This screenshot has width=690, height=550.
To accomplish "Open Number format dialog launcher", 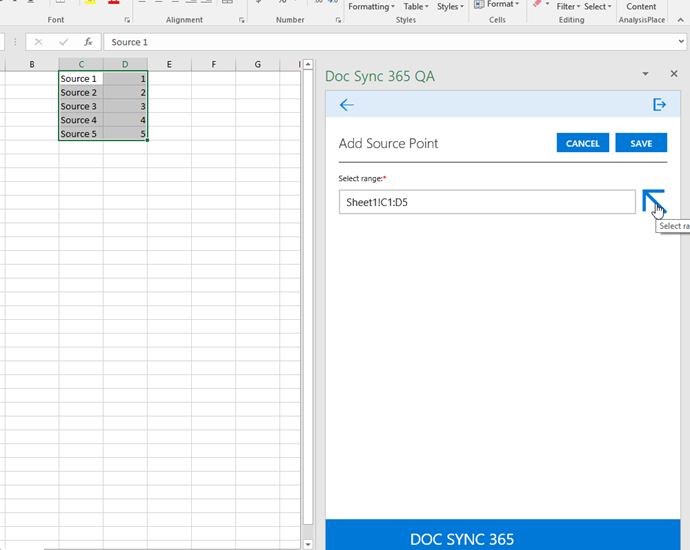I will pyautogui.click(x=338, y=20).
